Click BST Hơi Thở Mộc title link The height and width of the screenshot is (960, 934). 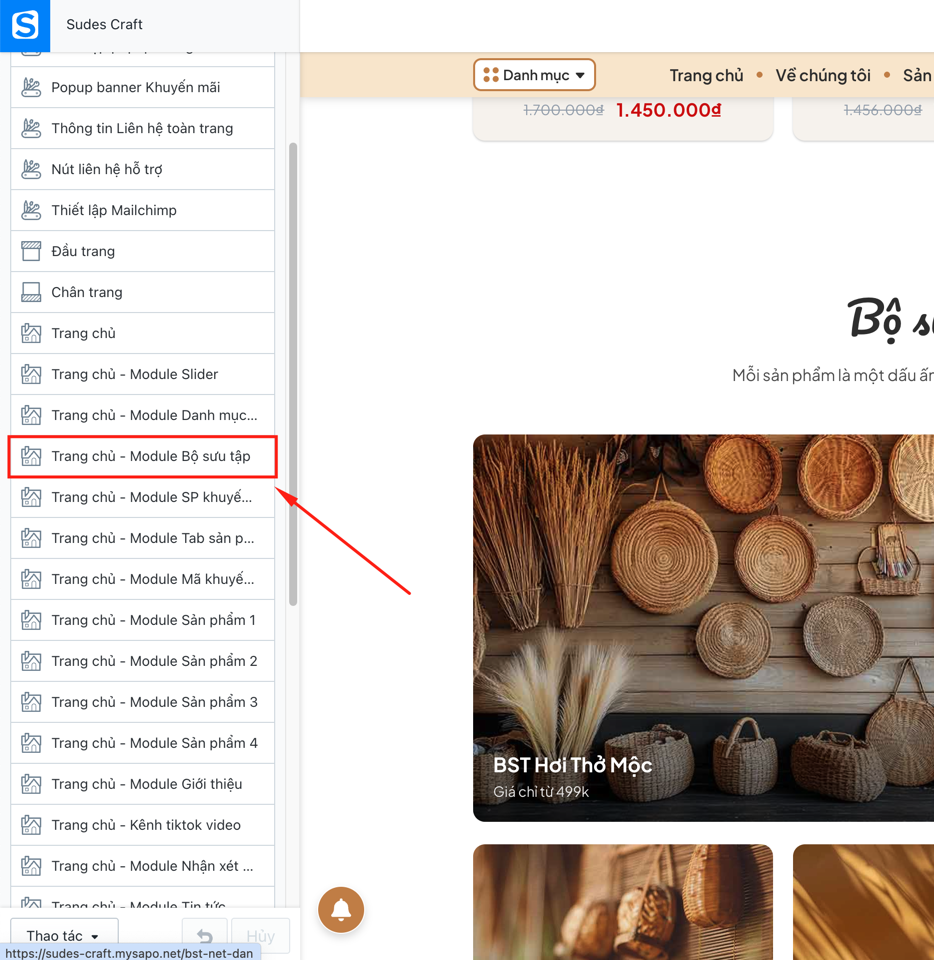pyautogui.click(x=572, y=765)
